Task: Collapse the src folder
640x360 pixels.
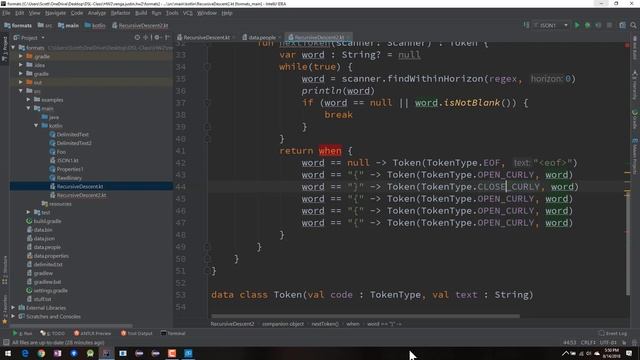Action: tap(21, 91)
